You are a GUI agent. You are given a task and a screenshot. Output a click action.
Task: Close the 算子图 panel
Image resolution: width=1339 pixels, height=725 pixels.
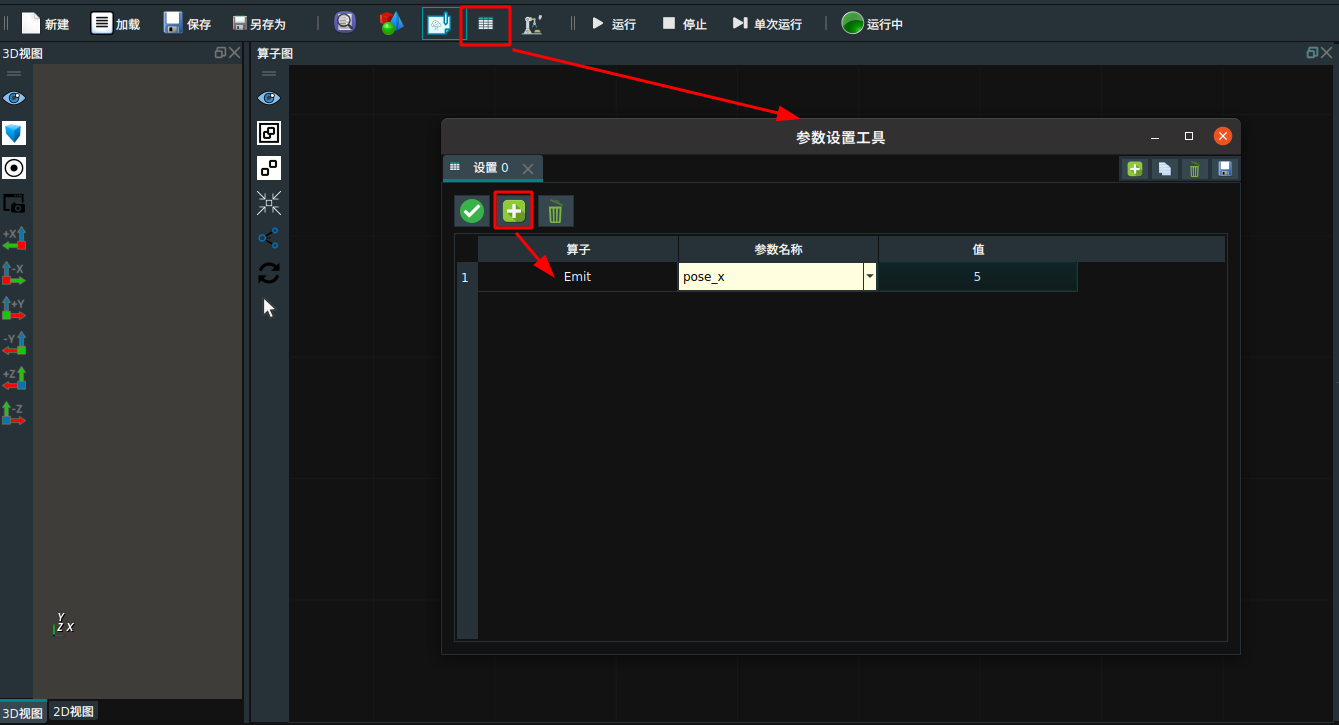[1326, 53]
